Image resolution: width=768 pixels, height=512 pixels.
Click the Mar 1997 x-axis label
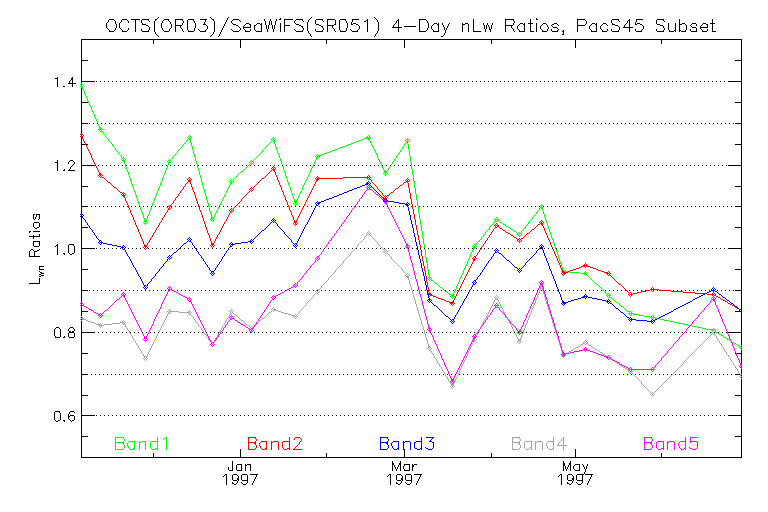coord(404,473)
